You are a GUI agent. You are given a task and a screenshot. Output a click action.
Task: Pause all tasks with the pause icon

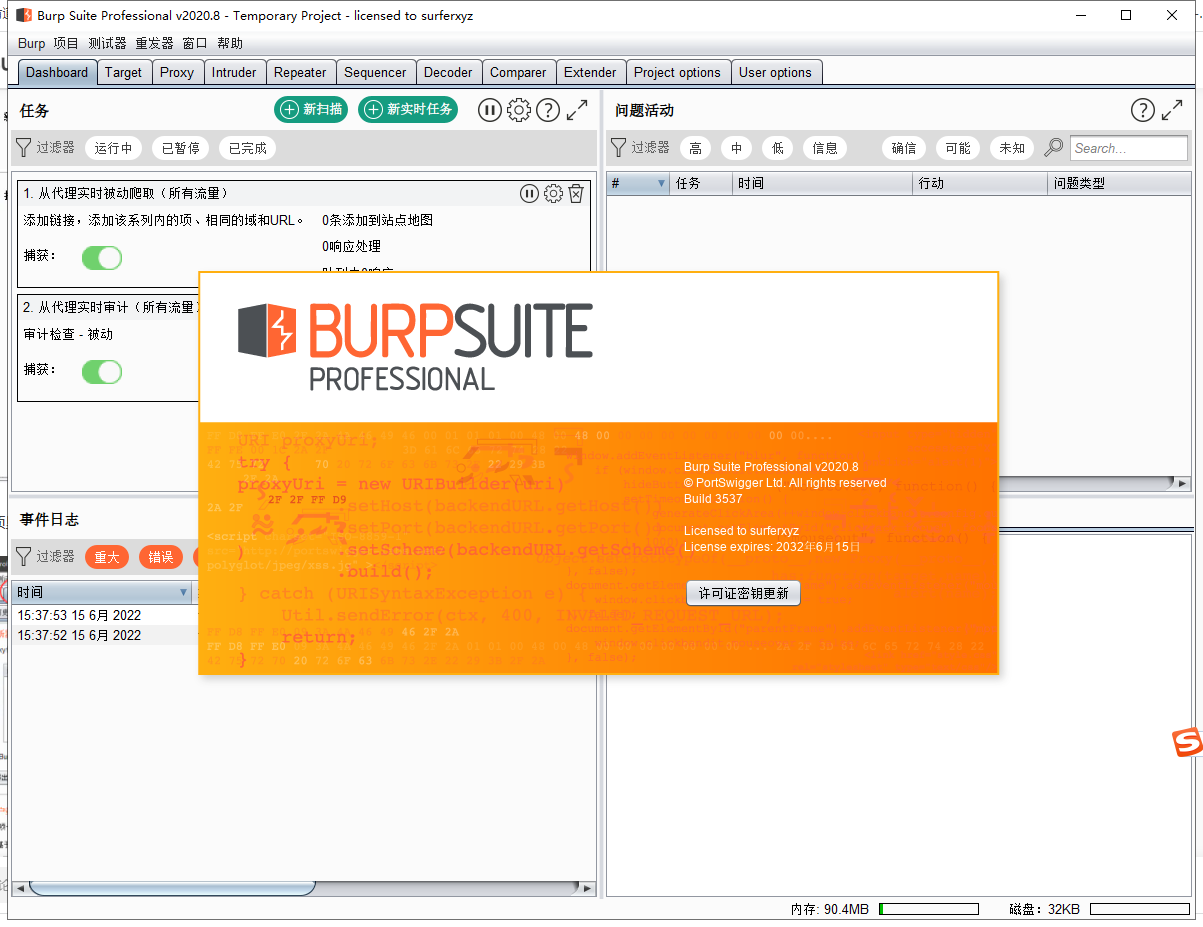(x=489, y=110)
